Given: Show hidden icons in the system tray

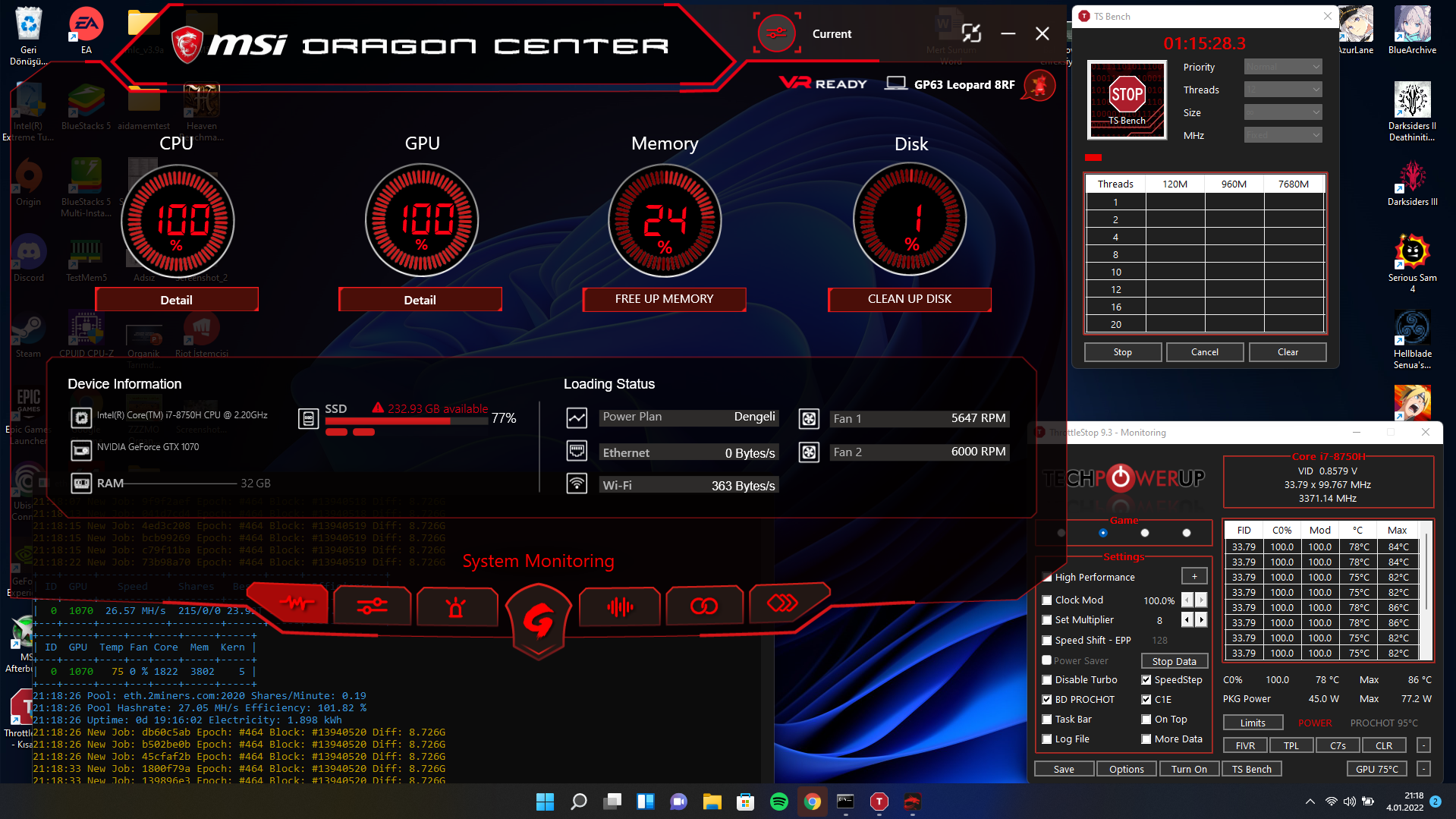Looking at the screenshot, I should click(x=1310, y=802).
